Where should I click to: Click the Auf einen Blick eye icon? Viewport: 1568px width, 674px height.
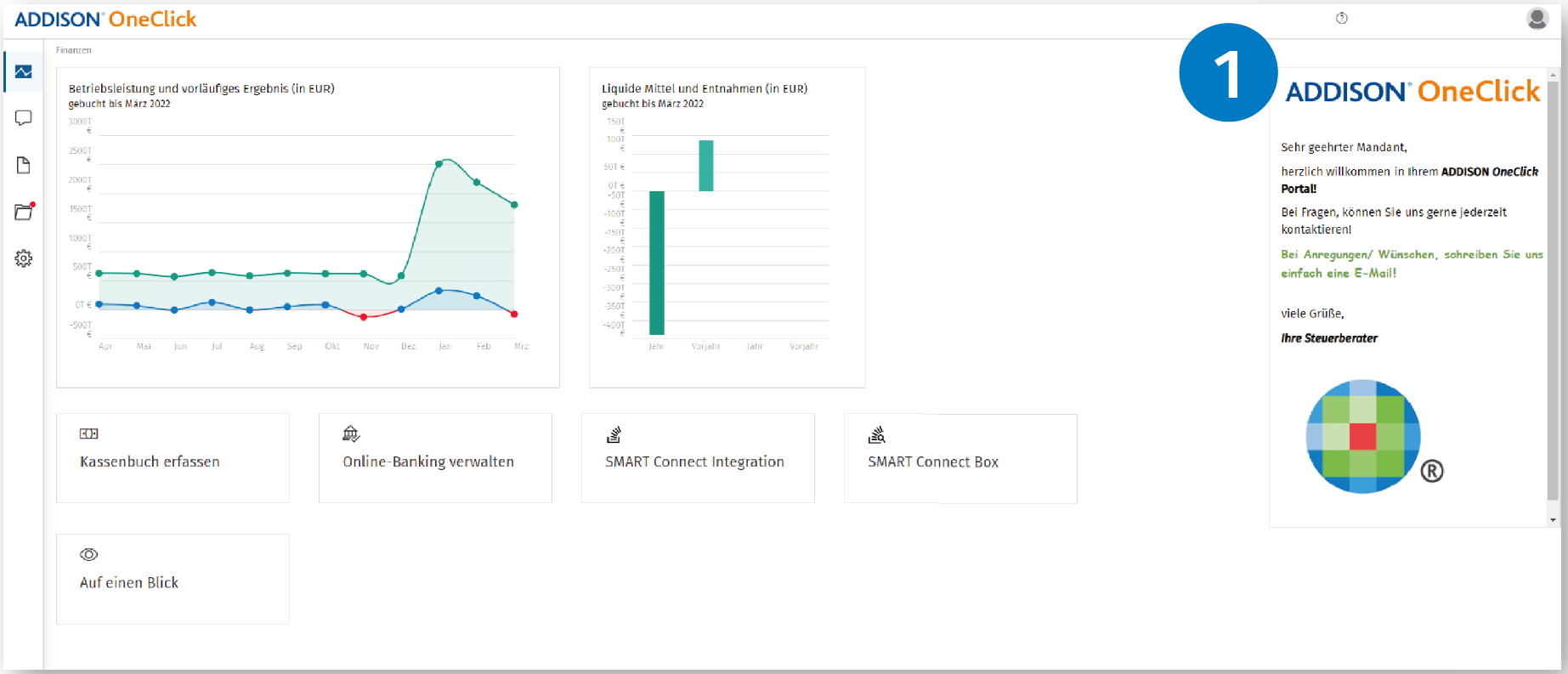[88, 554]
